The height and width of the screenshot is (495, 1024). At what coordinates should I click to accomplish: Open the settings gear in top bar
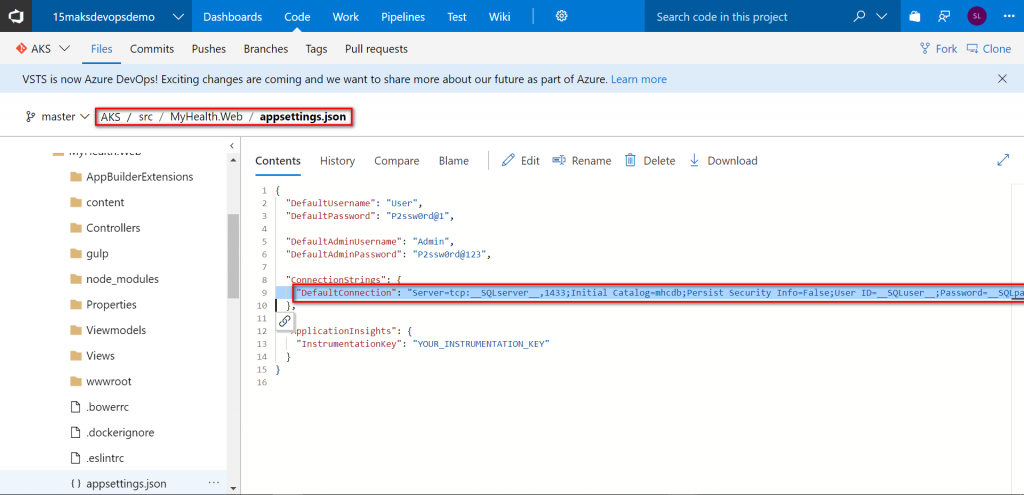(561, 16)
